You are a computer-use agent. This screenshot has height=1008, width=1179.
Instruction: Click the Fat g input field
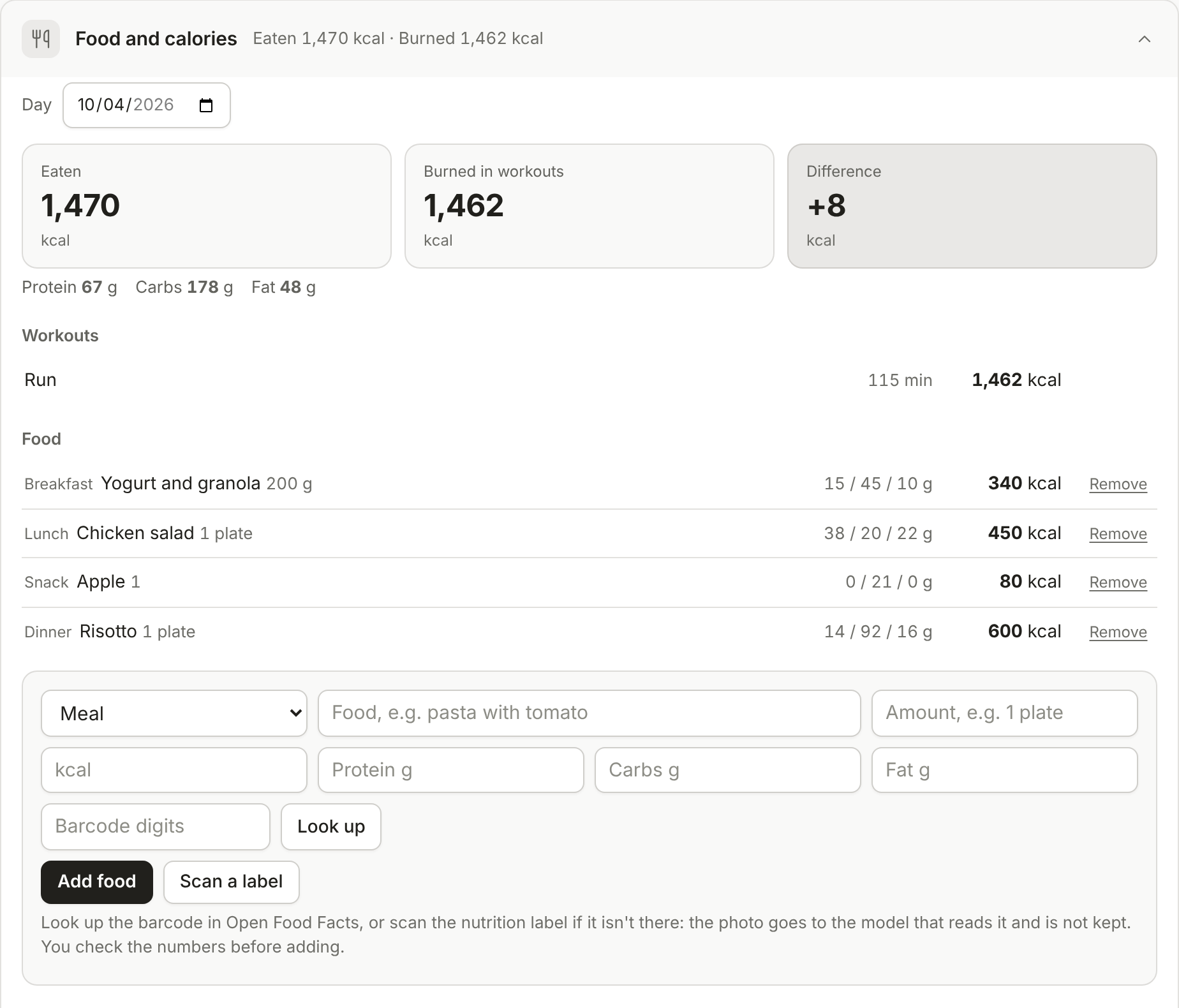[x=1005, y=770]
